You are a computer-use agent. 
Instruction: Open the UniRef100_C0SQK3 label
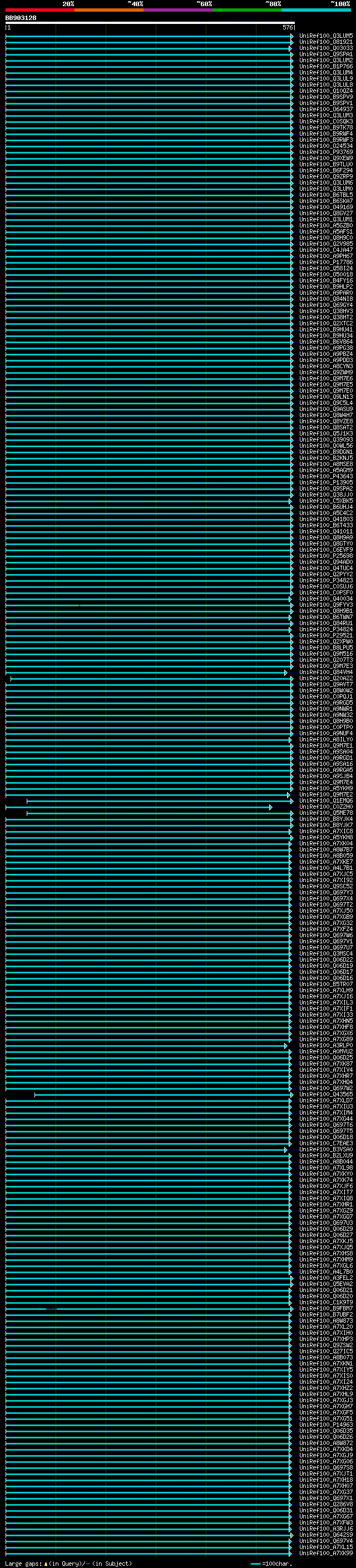pos(325,121)
